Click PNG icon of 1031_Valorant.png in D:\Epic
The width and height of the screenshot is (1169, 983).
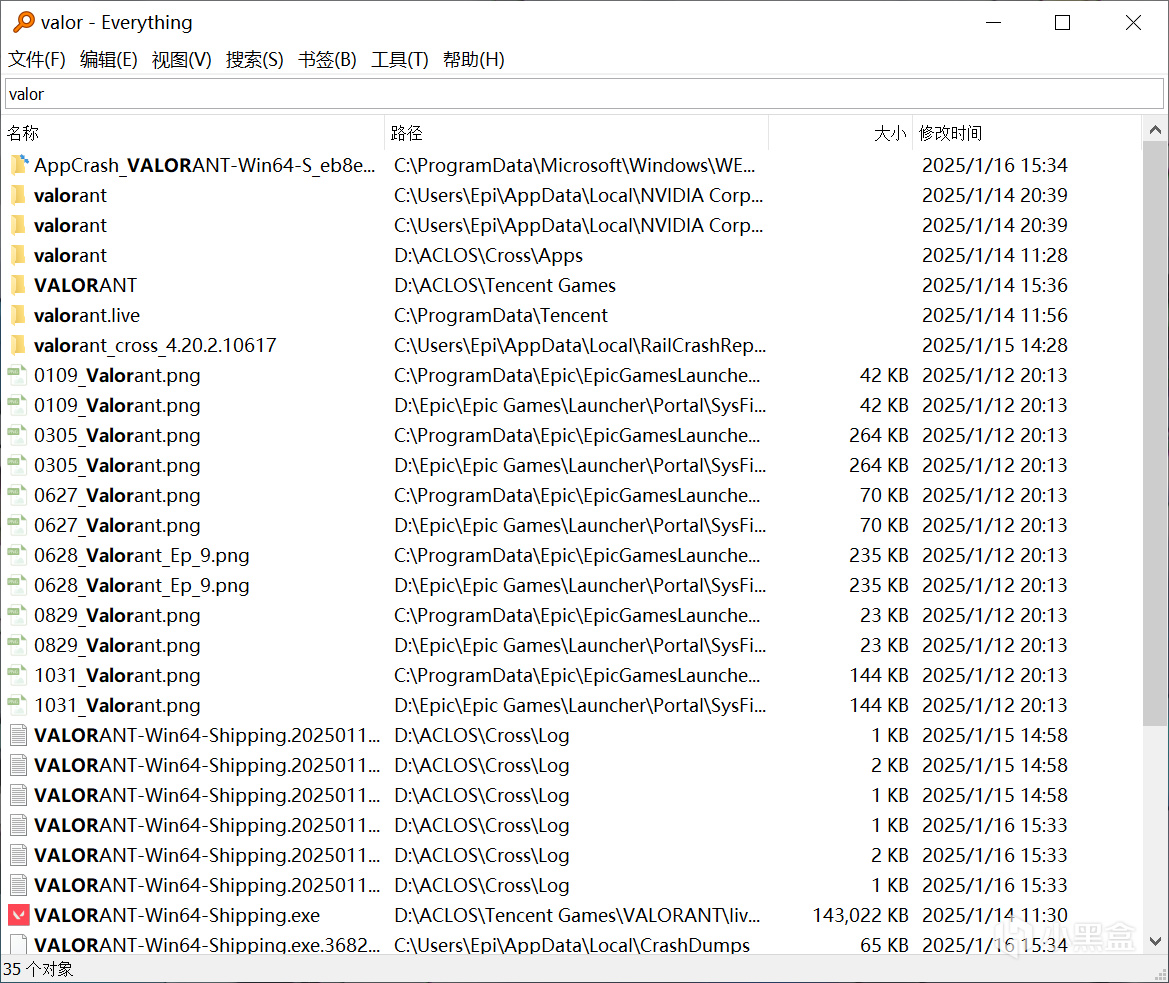coord(17,705)
